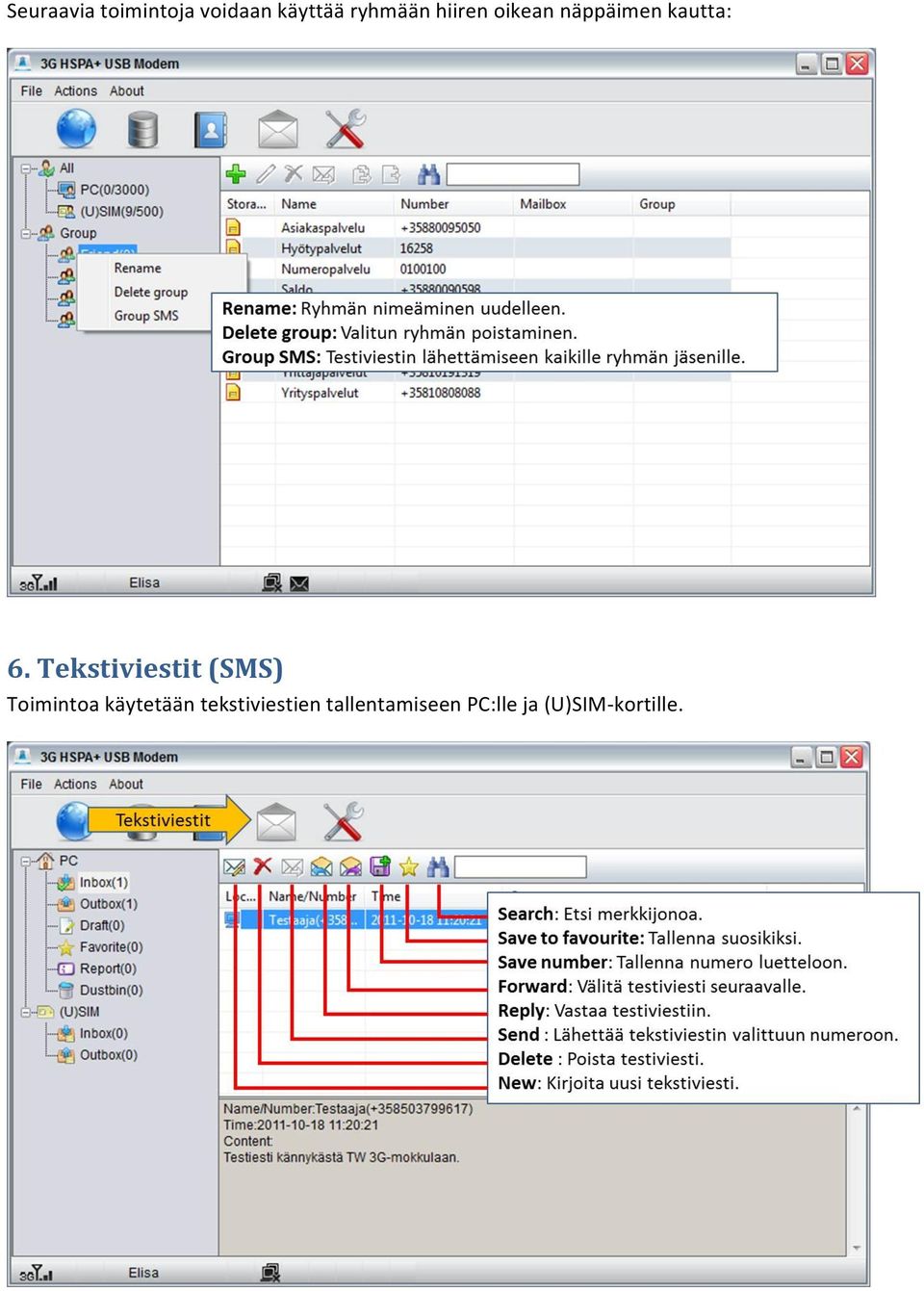Click the Group column header in contacts table
The width and height of the screenshot is (924, 1291).
click(657, 204)
